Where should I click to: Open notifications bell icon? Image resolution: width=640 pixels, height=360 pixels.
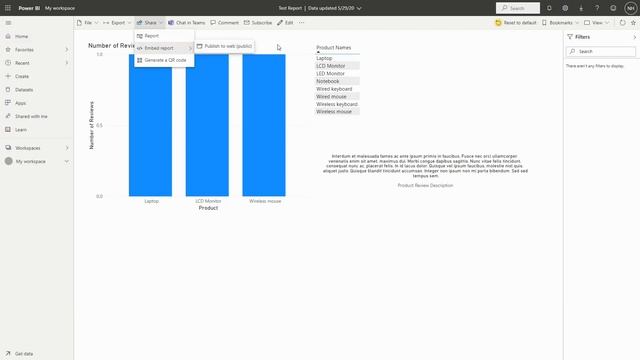(549, 8)
